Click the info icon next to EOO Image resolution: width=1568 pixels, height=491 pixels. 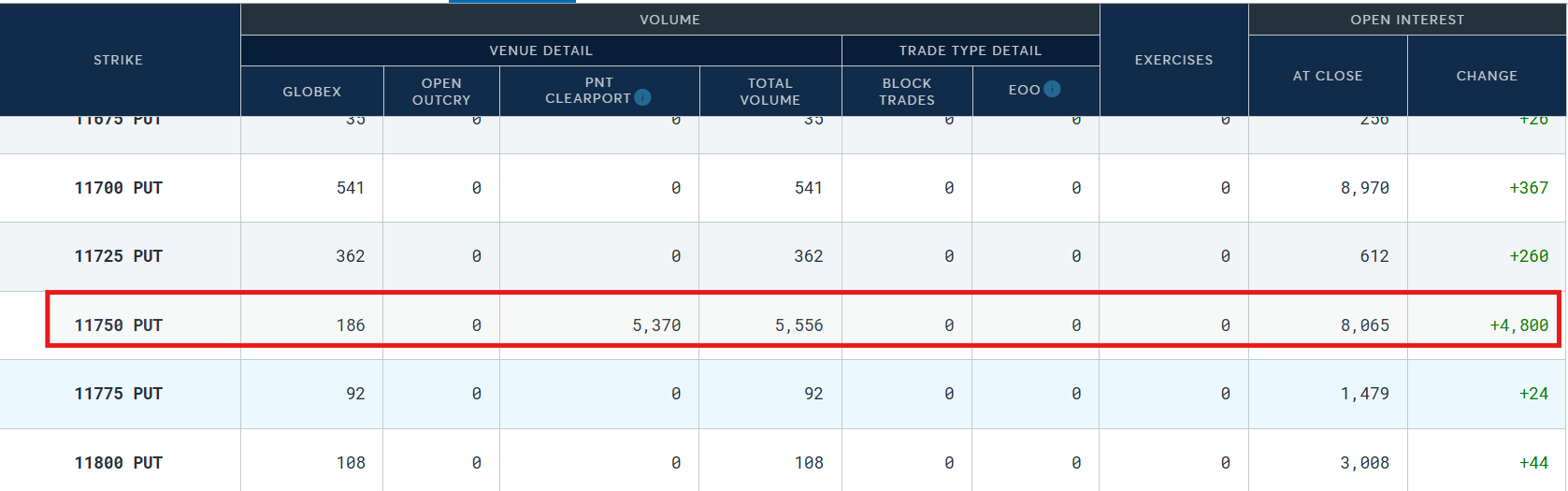[x=1052, y=89]
